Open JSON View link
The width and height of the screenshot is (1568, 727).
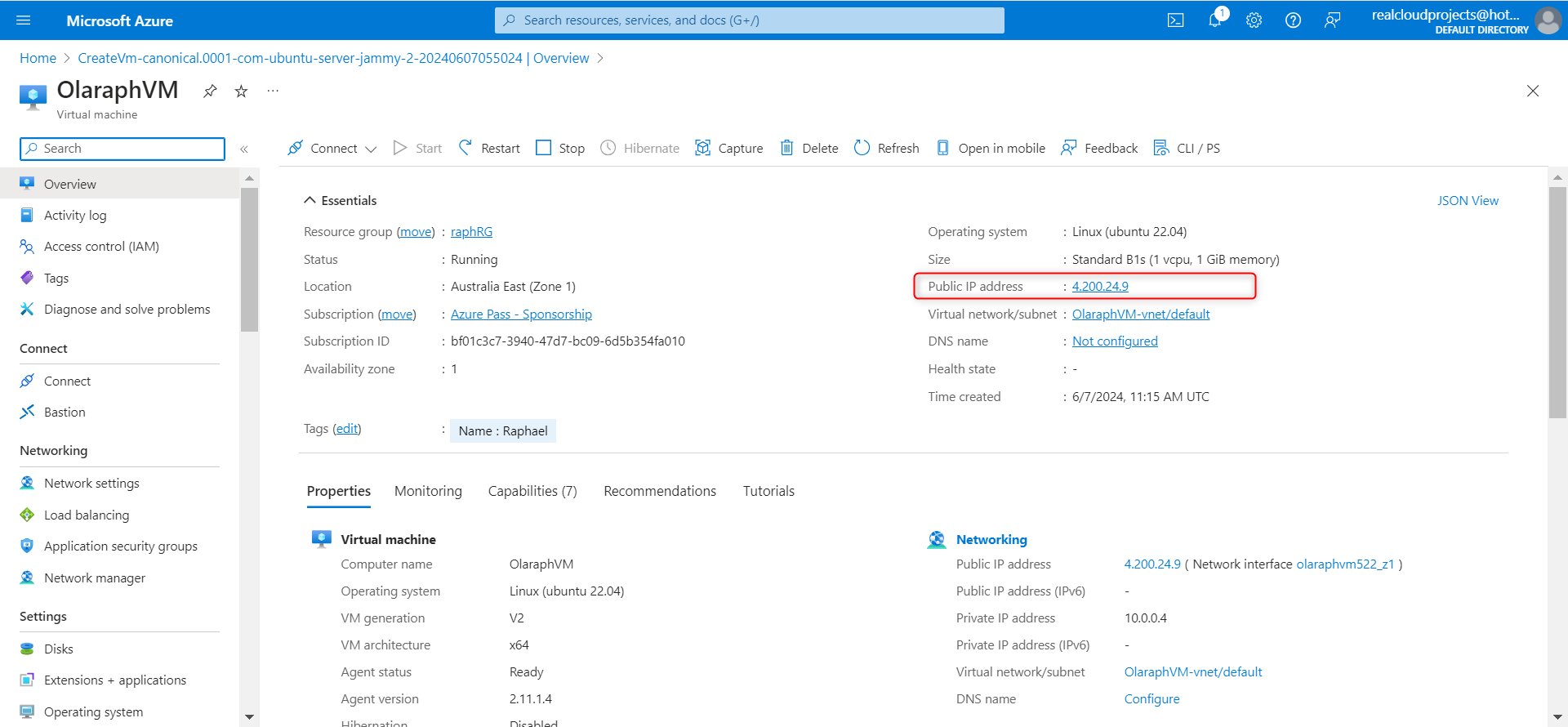(1468, 200)
